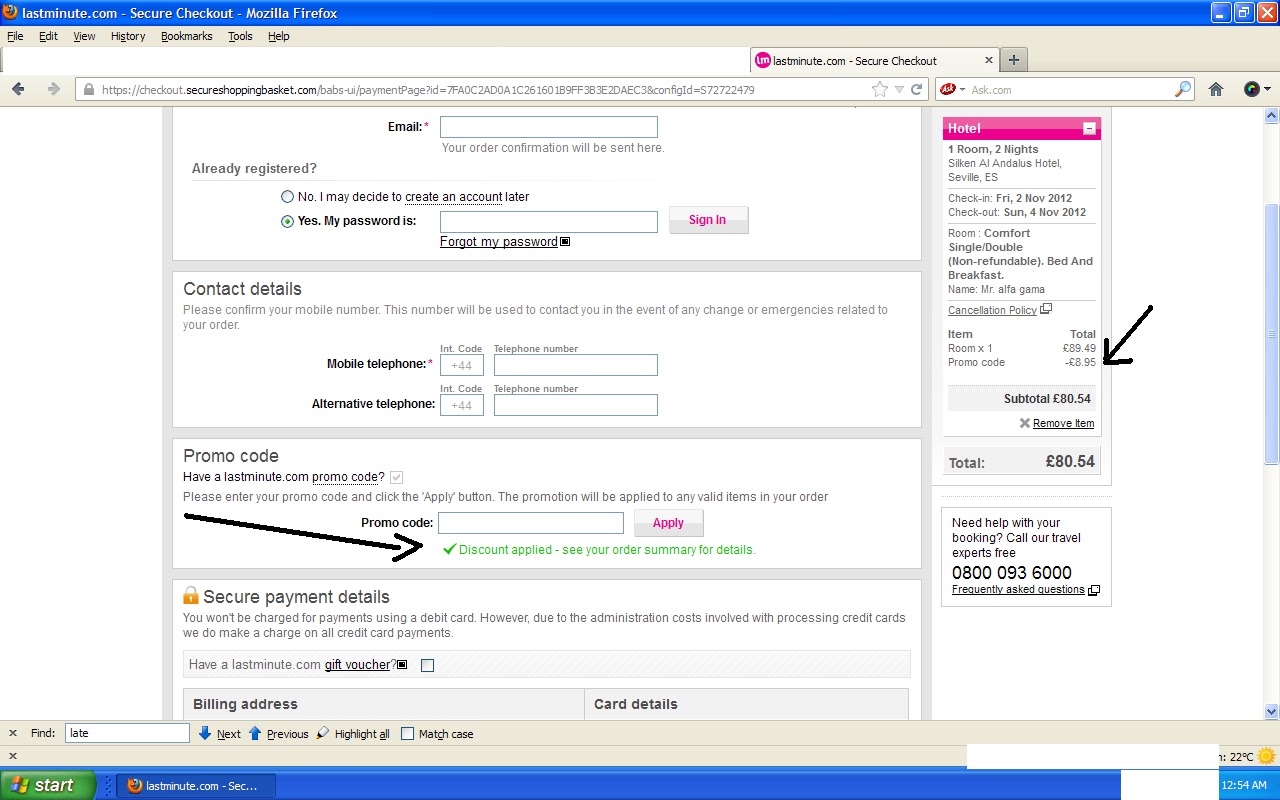This screenshot has height=800, width=1280.
Task: Focus the password input field
Action: click(549, 222)
